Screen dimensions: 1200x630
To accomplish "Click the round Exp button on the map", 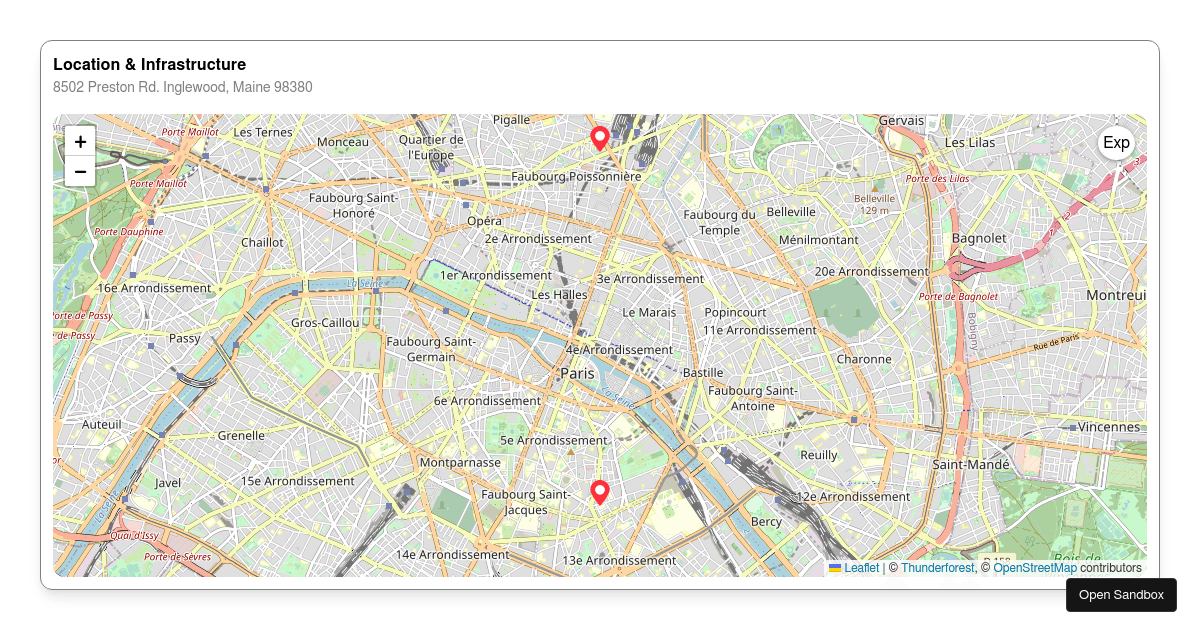I will (1116, 143).
